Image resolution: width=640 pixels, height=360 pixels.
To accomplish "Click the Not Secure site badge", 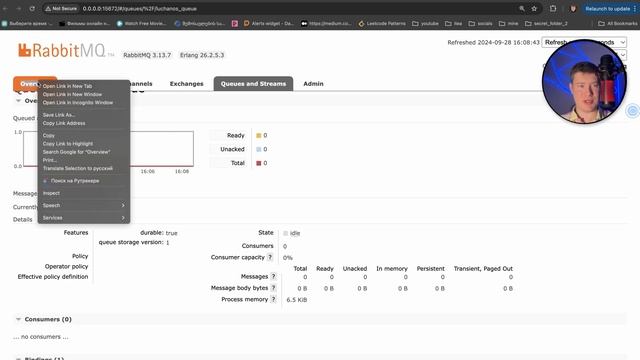I will (x=61, y=9).
